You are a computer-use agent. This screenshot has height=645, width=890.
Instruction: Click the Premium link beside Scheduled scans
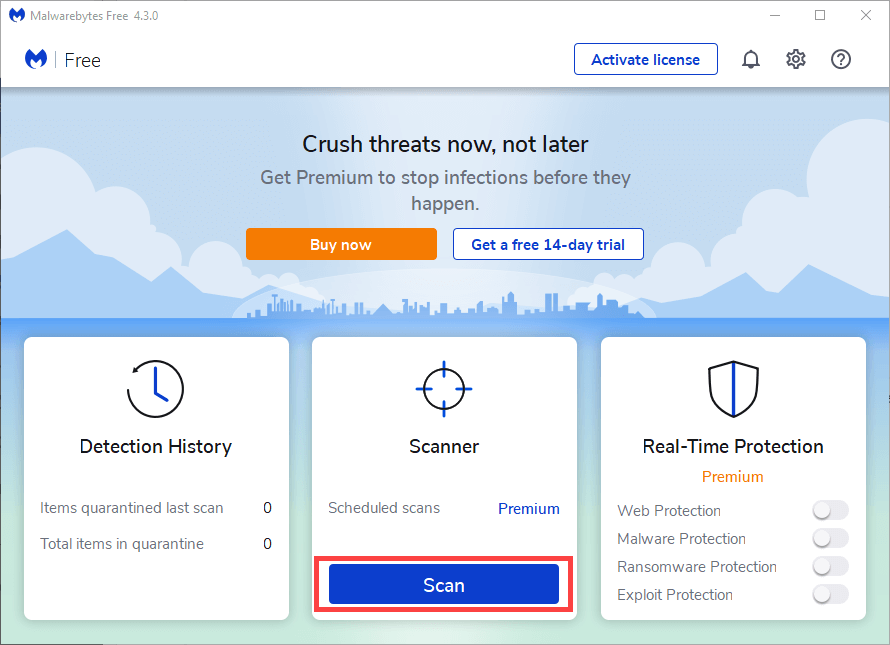click(529, 508)
